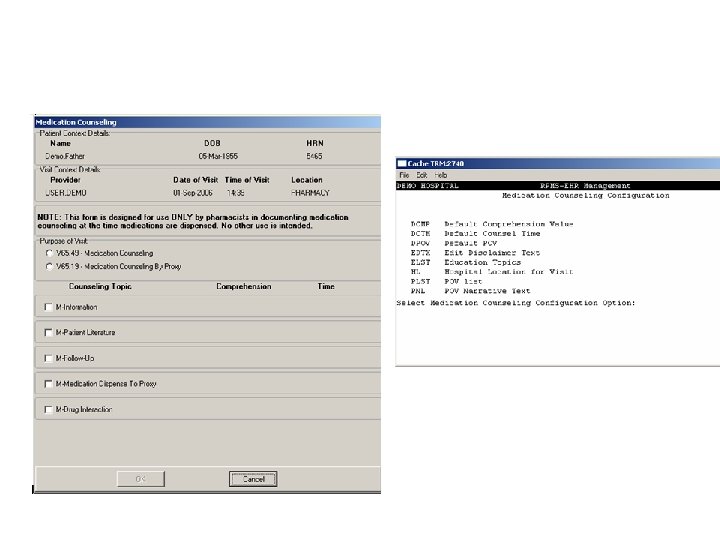Image resolution: width=720 pixels, height=540 pixels.
Task: Click the DCMP Default Comprehension Value option
Action: pos(492,224)
